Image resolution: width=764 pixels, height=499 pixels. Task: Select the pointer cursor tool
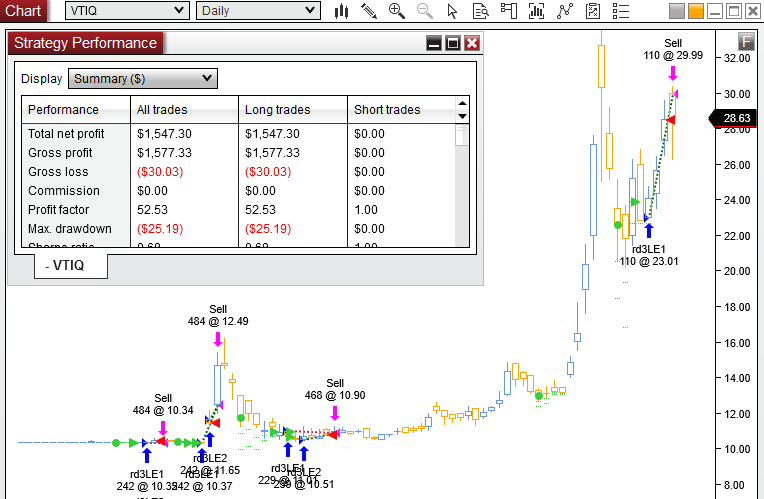452,11
